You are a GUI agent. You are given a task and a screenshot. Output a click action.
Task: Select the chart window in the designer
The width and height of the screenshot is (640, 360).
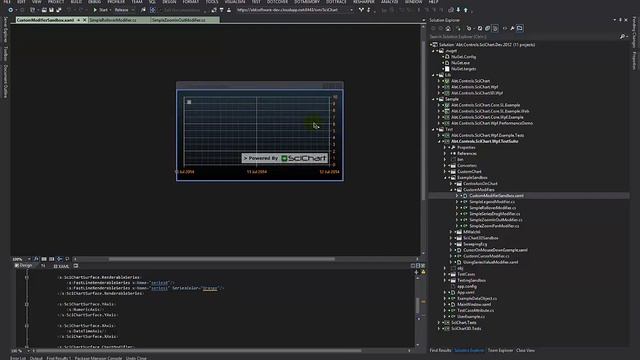(260, 131)
